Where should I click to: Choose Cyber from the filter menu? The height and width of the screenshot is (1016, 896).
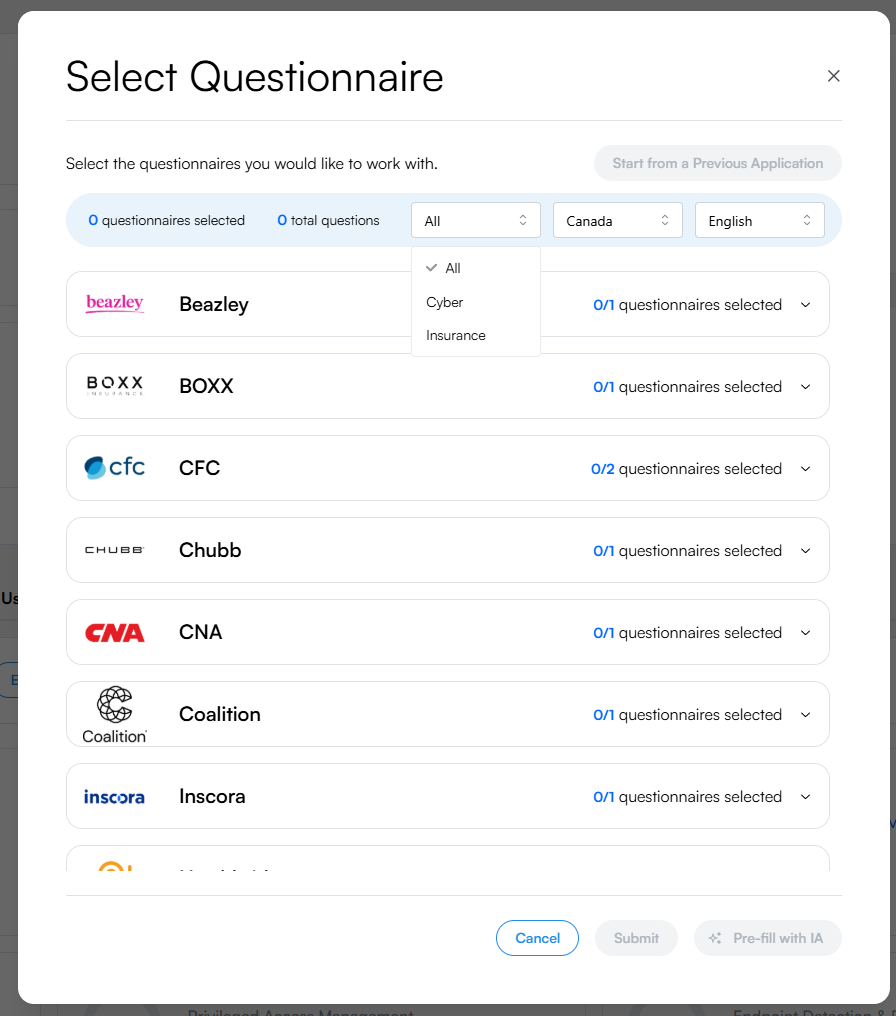click(444, 302)
